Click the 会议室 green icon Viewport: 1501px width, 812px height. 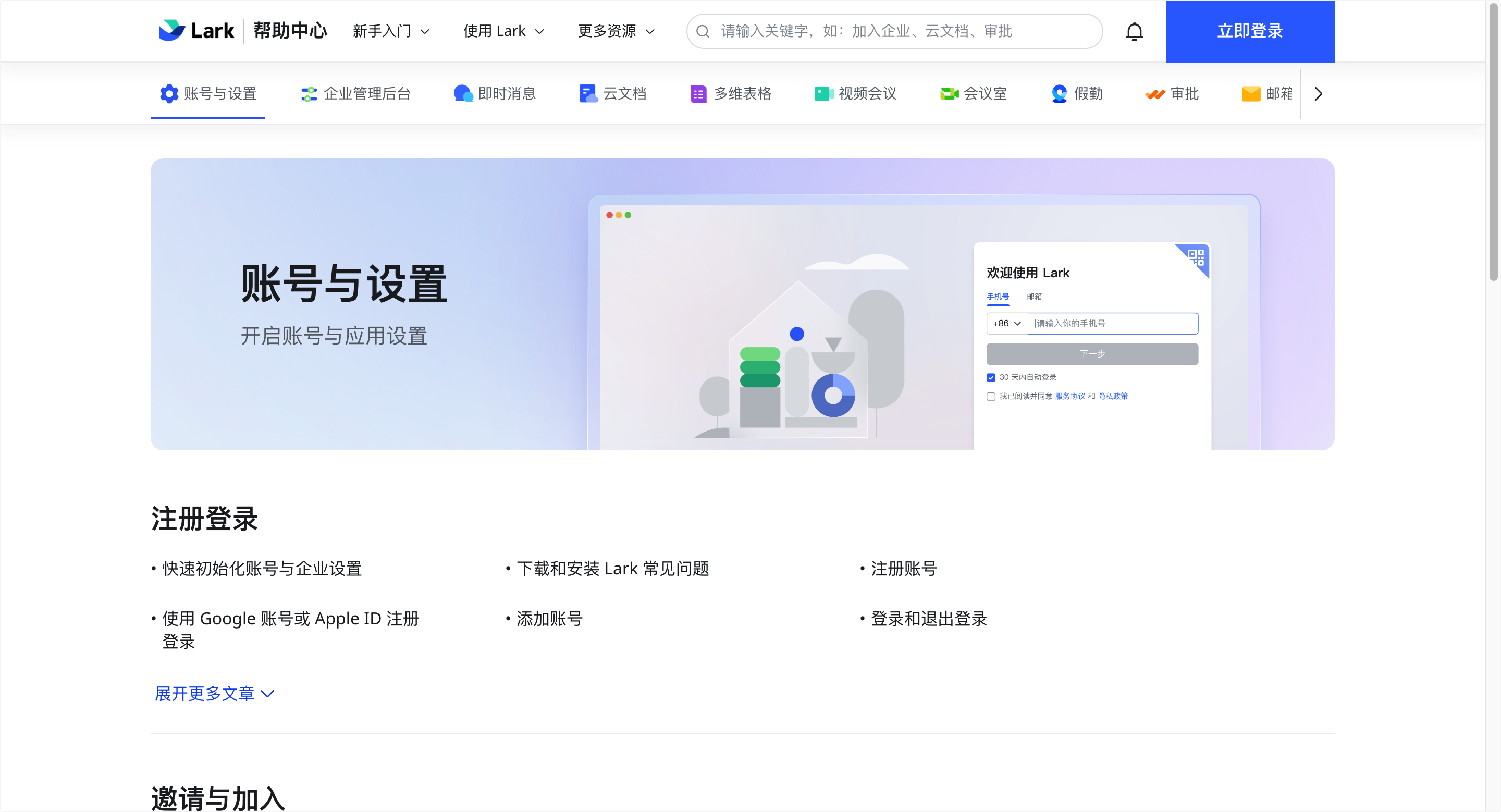coord(949,94)
